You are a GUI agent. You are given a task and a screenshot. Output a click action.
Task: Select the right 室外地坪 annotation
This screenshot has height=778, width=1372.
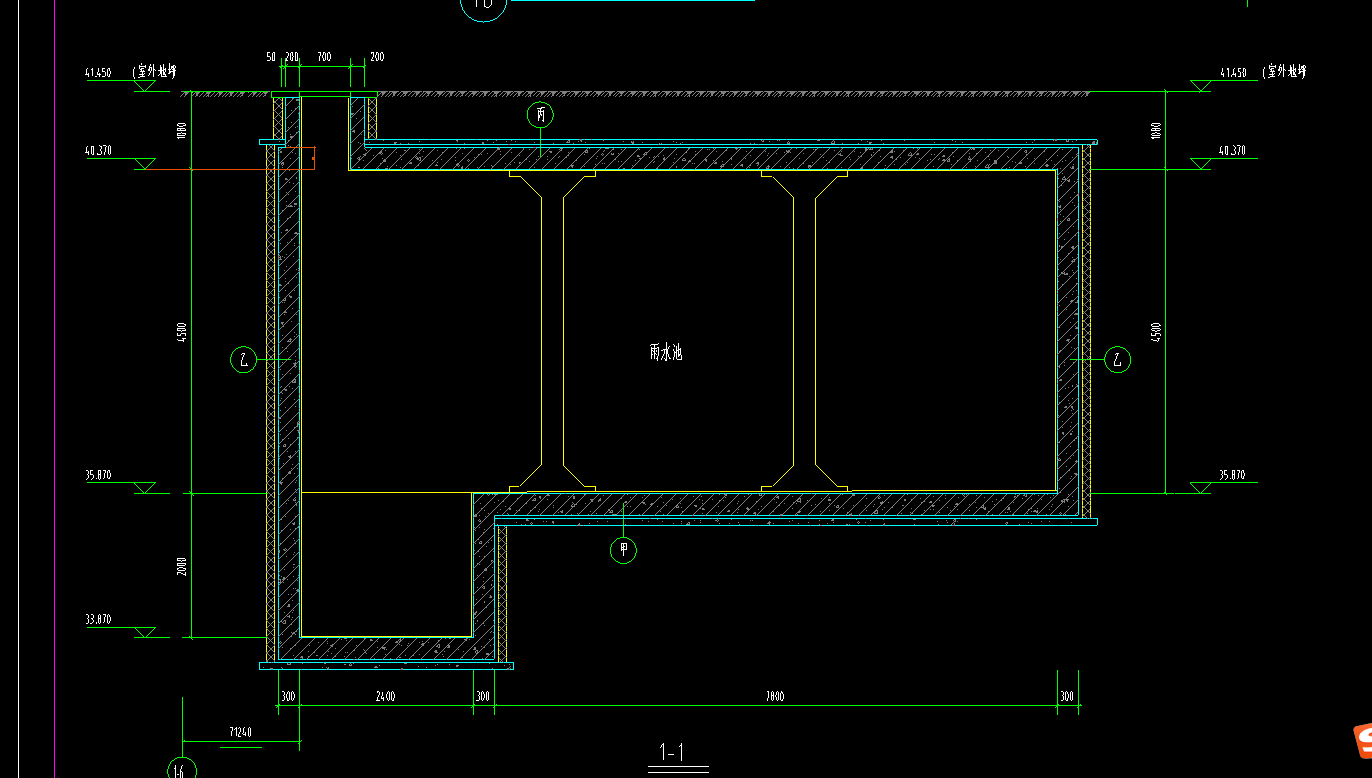point(1286,72)
